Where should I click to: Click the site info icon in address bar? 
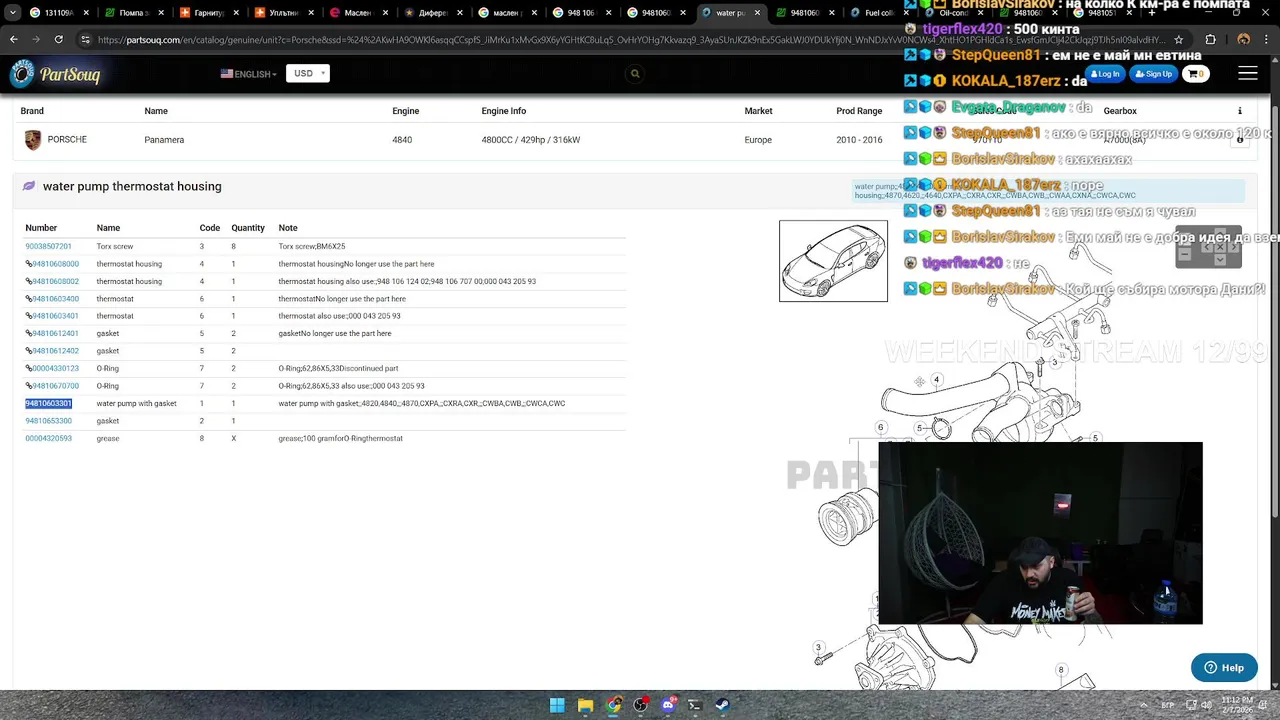pyautogui.click(x=85, y=40)
